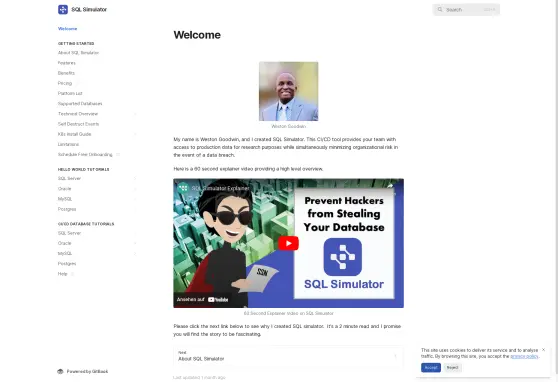558x382 pixels.
Task: Play the YouTube explainer video
Action: (288, 244)
